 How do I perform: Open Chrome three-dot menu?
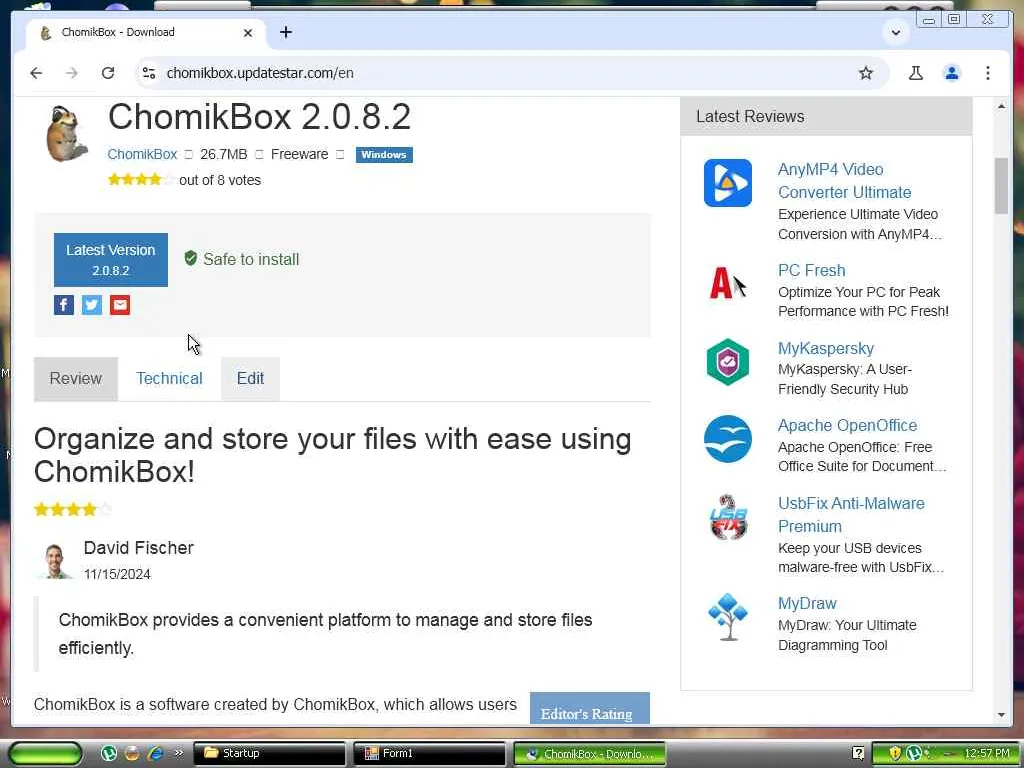tap(988, 73)
